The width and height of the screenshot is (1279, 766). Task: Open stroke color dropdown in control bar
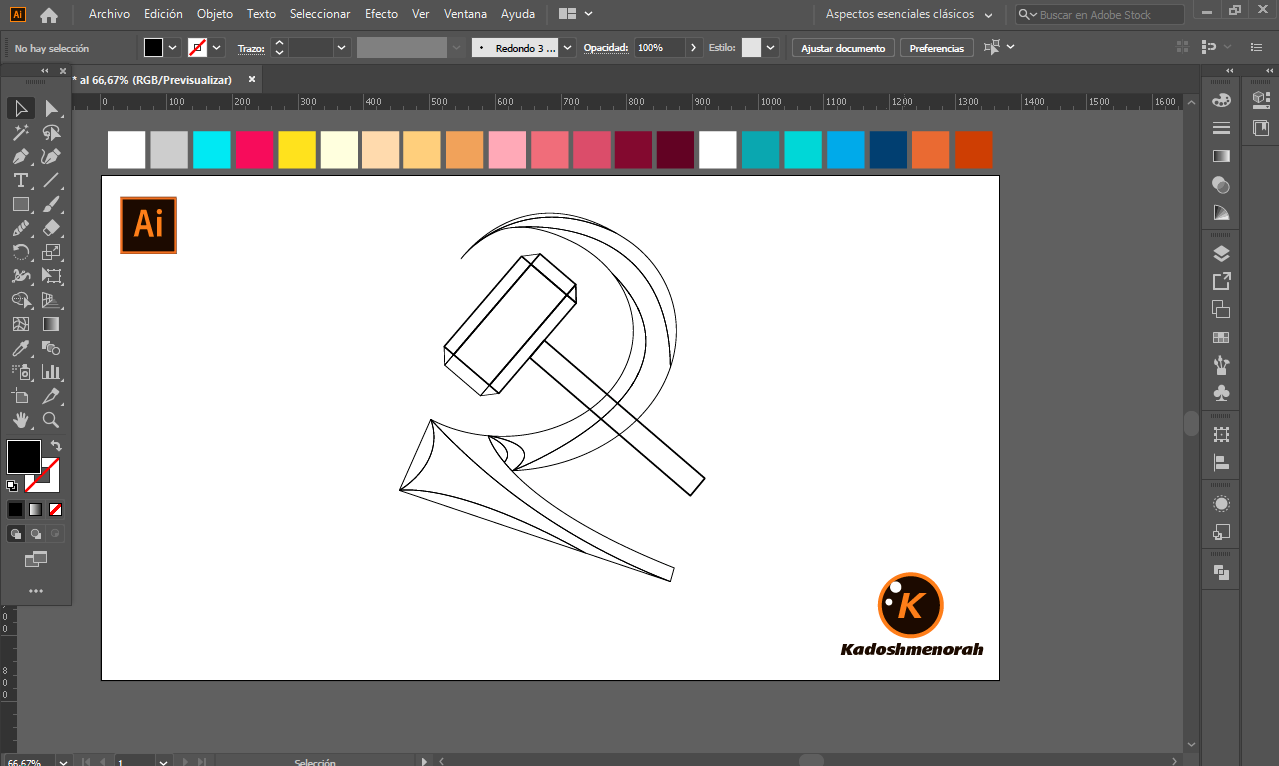tap(217, 48)
